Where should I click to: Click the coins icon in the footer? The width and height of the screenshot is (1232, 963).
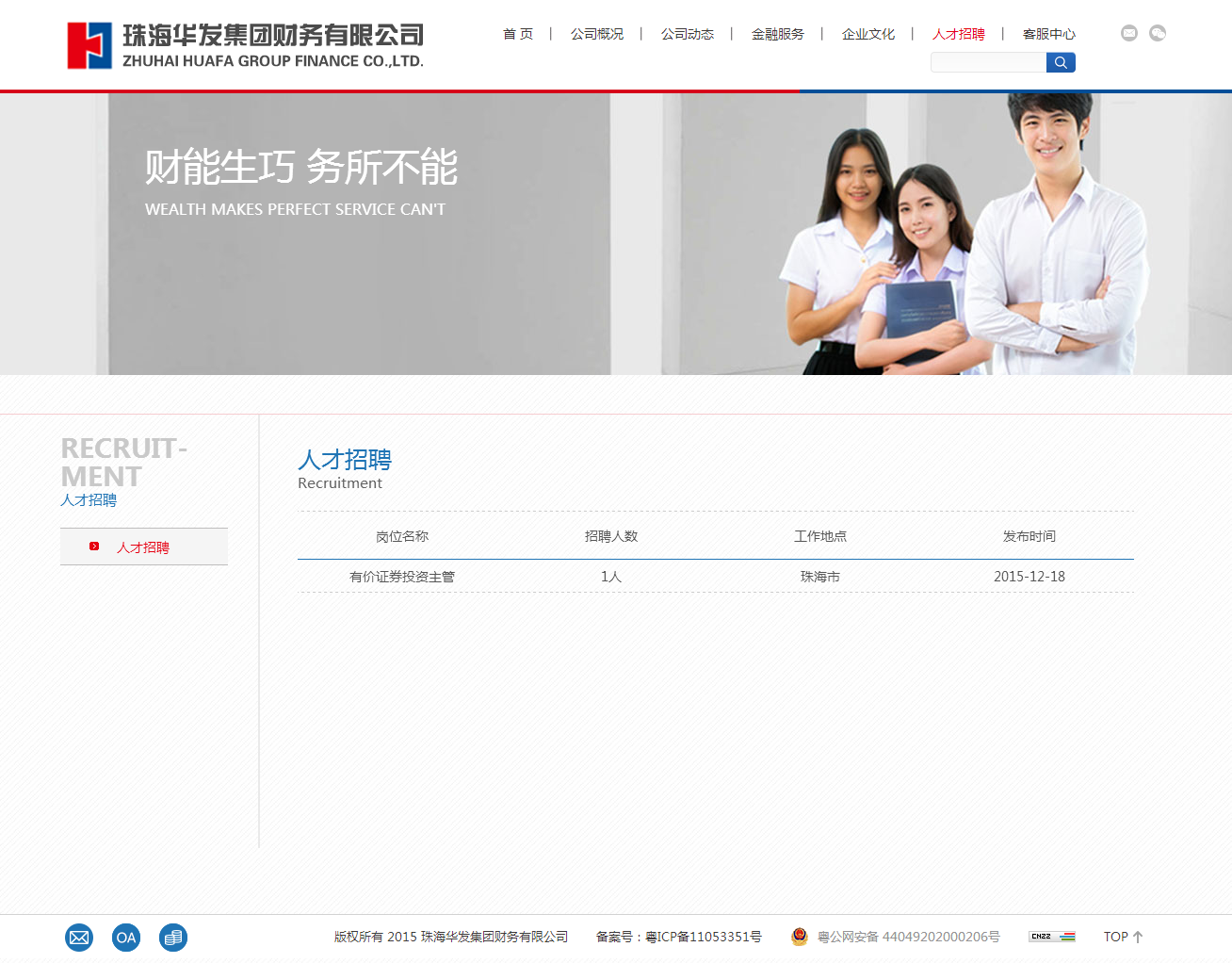click(173, 937)
